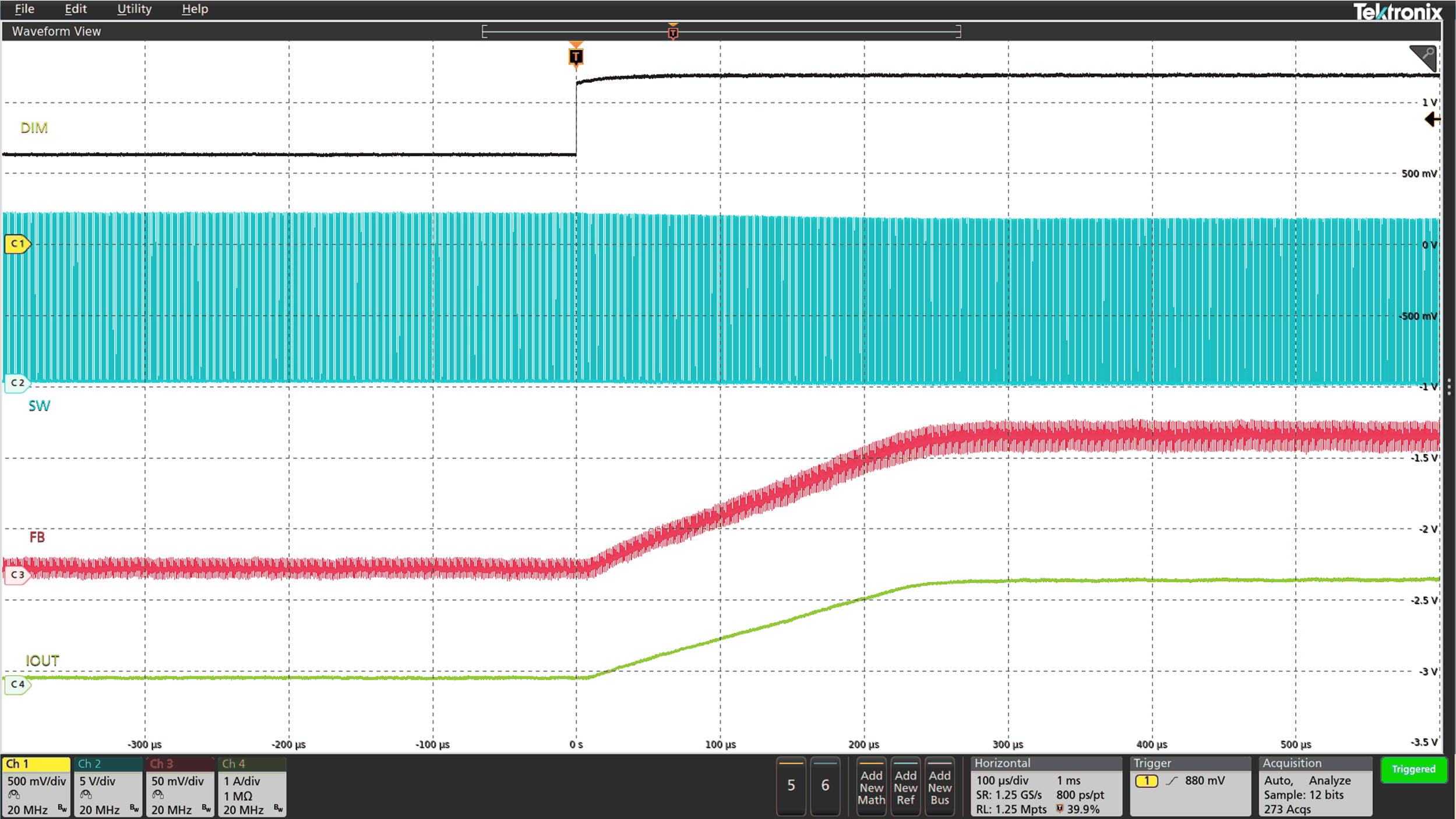Click the orange trigger T marker above the waveform

[x=576, y=57]
